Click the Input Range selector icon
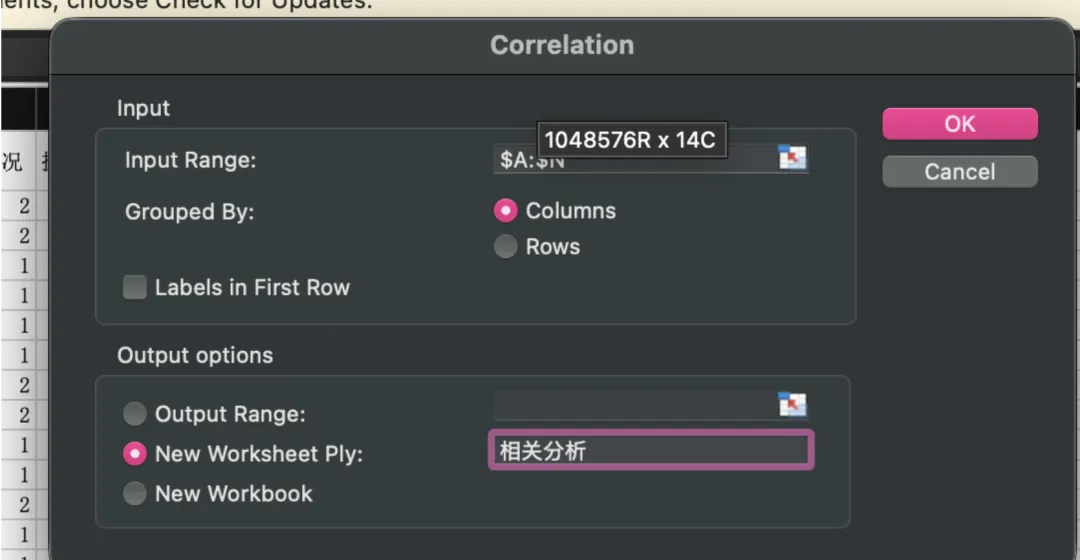The image size is (1080, 560). (792, 158)
